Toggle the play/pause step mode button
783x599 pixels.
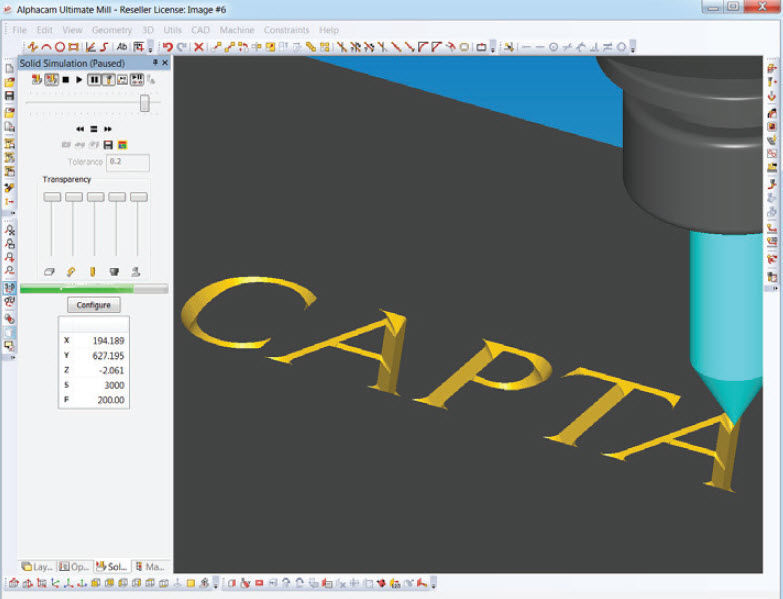137,79
